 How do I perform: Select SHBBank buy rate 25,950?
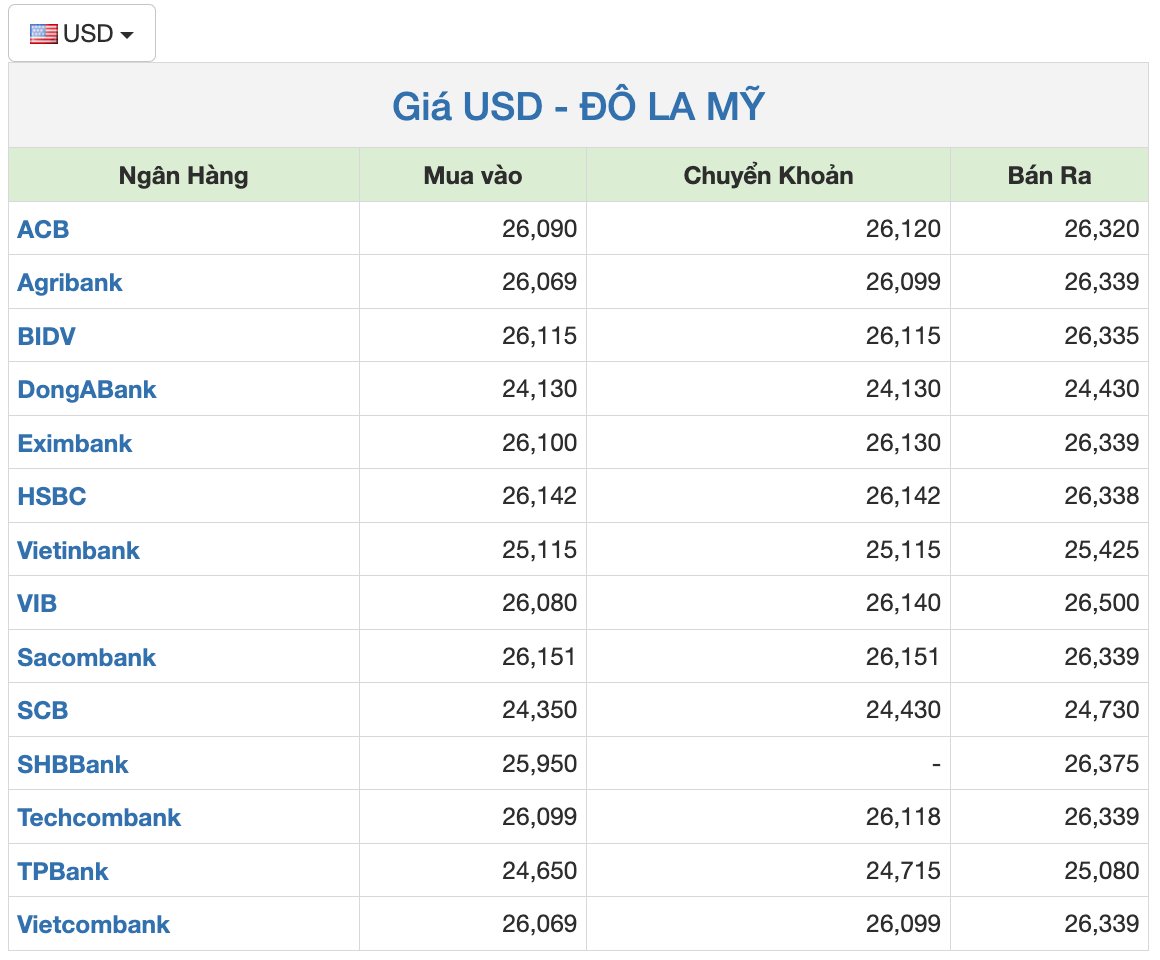point(539,764)
